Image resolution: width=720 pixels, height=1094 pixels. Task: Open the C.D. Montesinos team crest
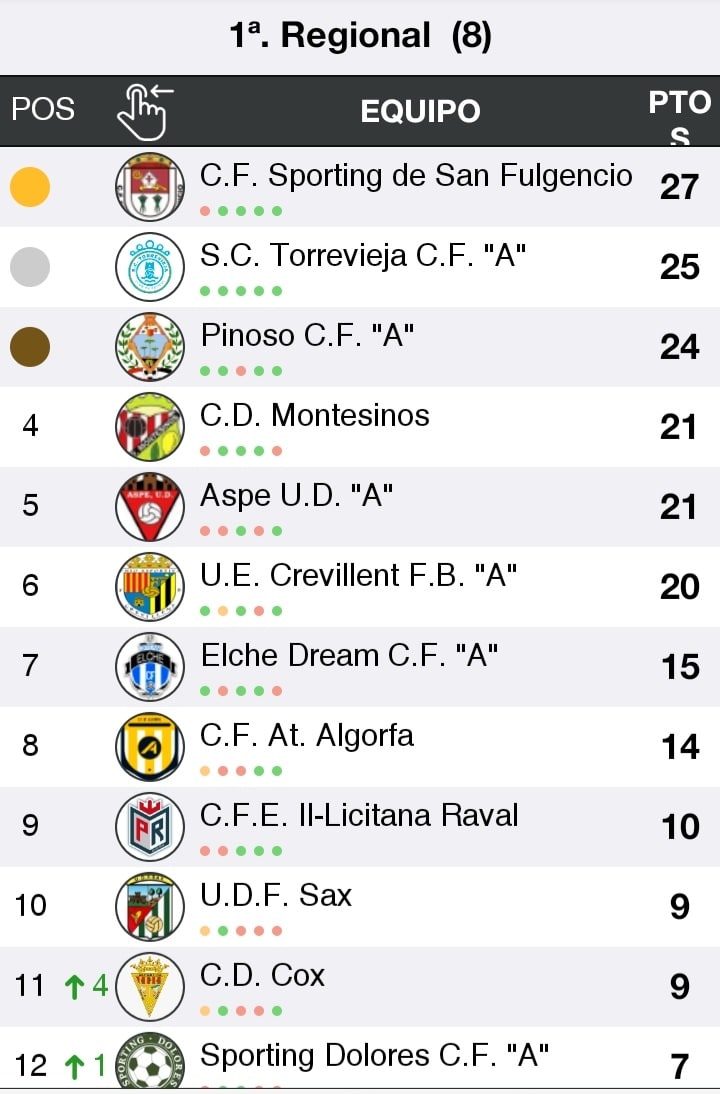[150, 427]
